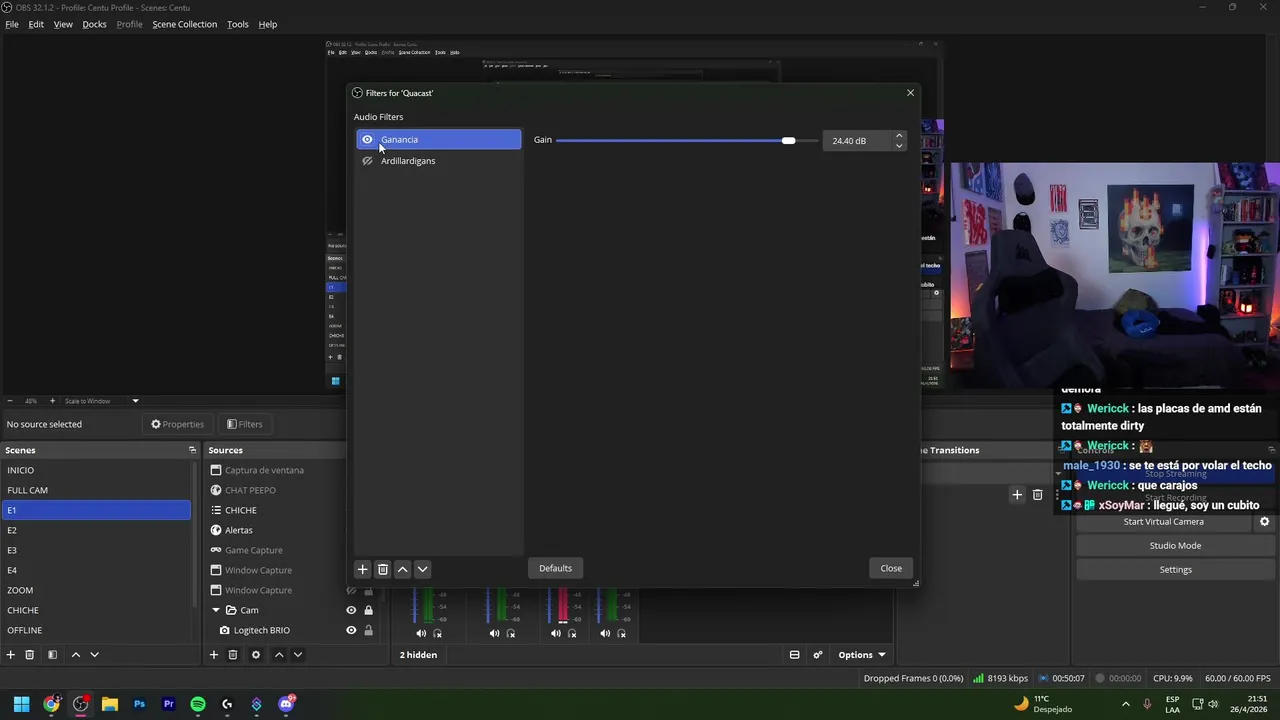
Task: Toggle lock on Cam group
Action: tap(368, 610)
